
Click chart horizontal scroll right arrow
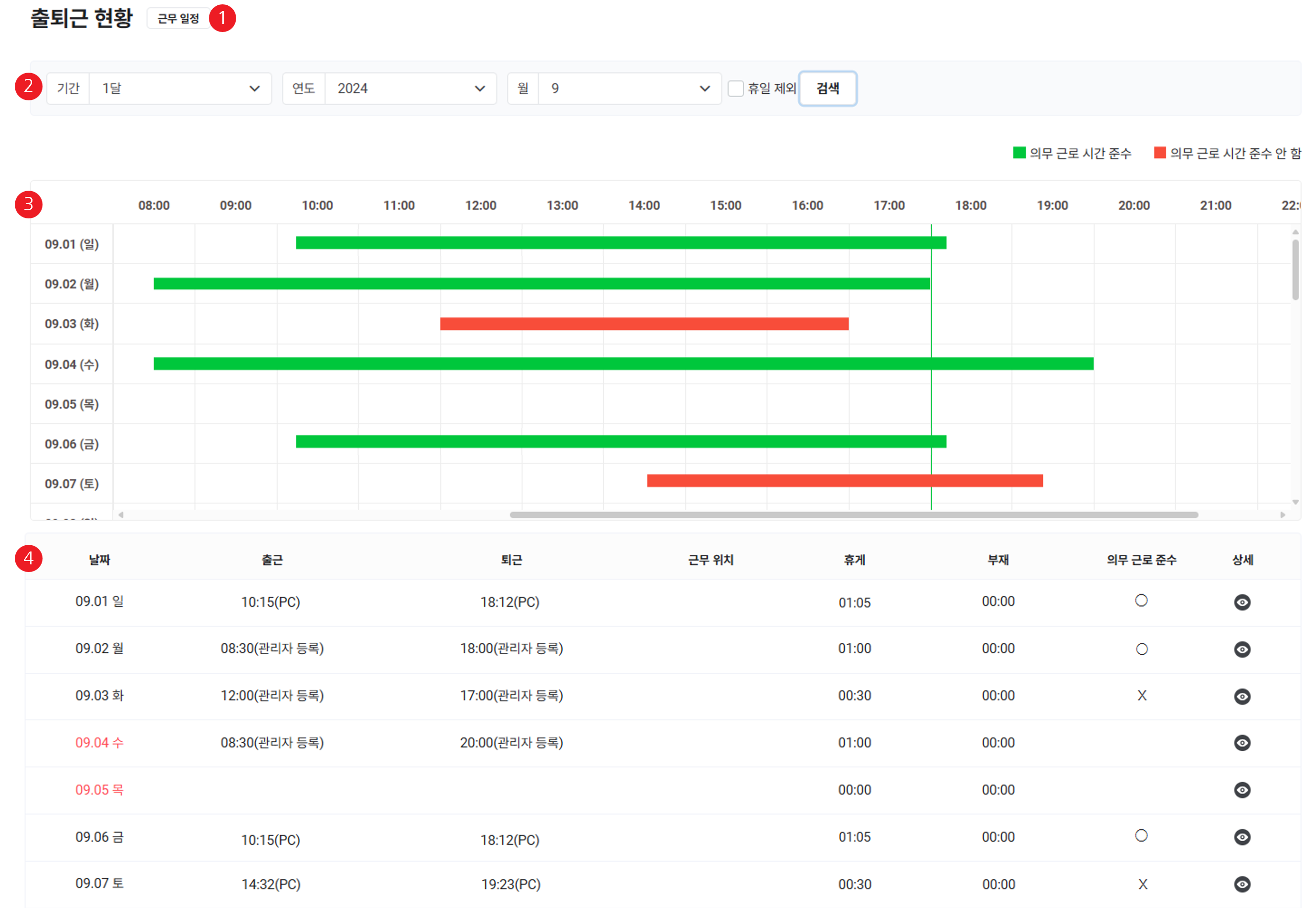point(1283,515)
